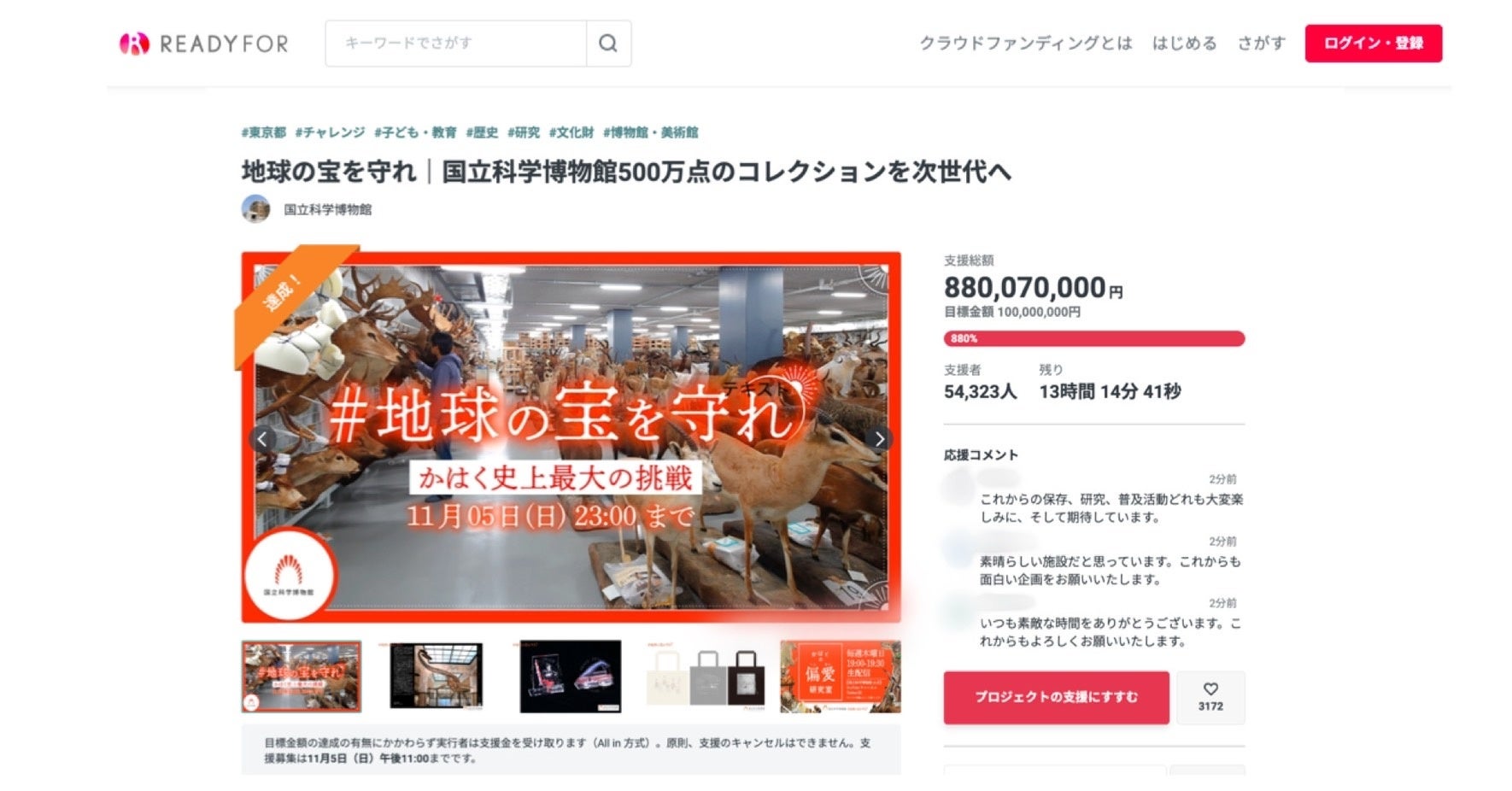Open #東京都 tag link

coord(264,132)
